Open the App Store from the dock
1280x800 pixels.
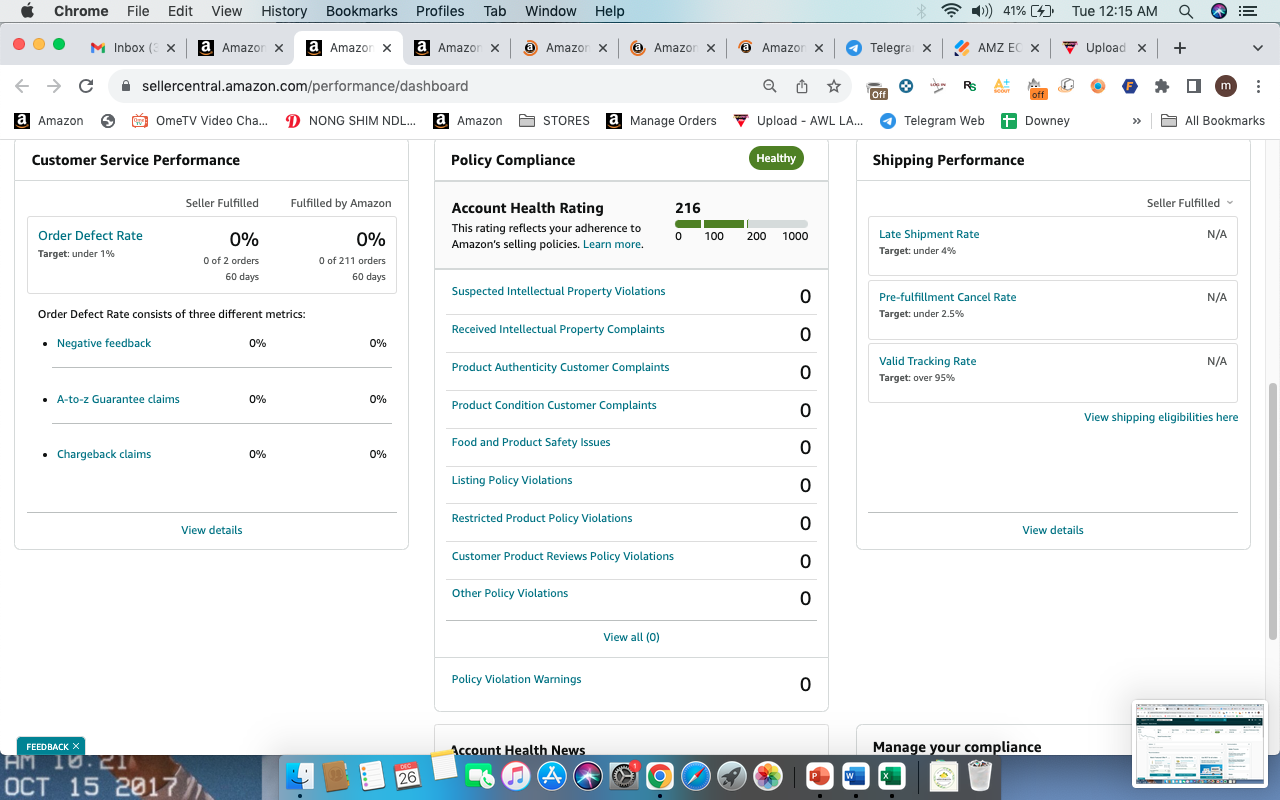551,776
